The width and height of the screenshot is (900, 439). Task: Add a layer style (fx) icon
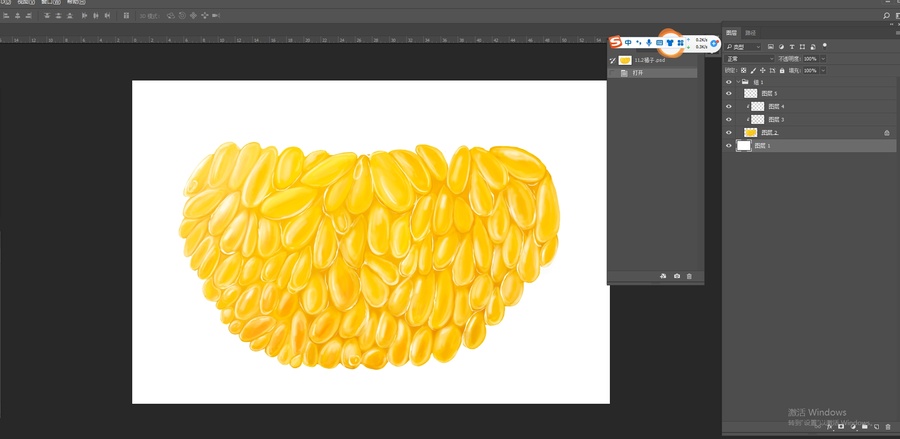click(829, 426)
